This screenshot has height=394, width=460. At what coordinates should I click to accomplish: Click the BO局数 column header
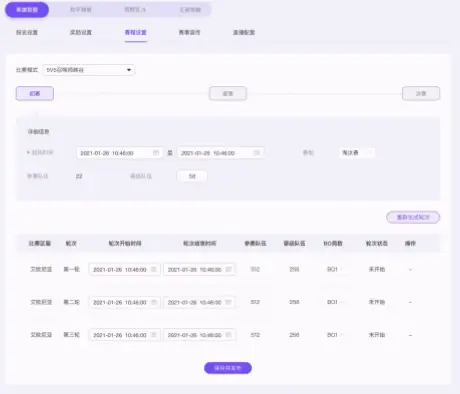pyautogui.click(x=333, y=243)
